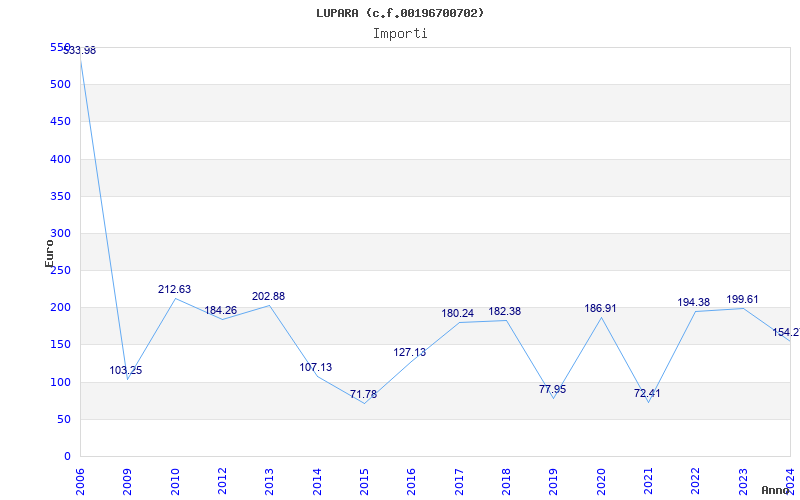Screen dimensions: 800x500
Task: Select the data label 533.98
Action: point(81,51)
